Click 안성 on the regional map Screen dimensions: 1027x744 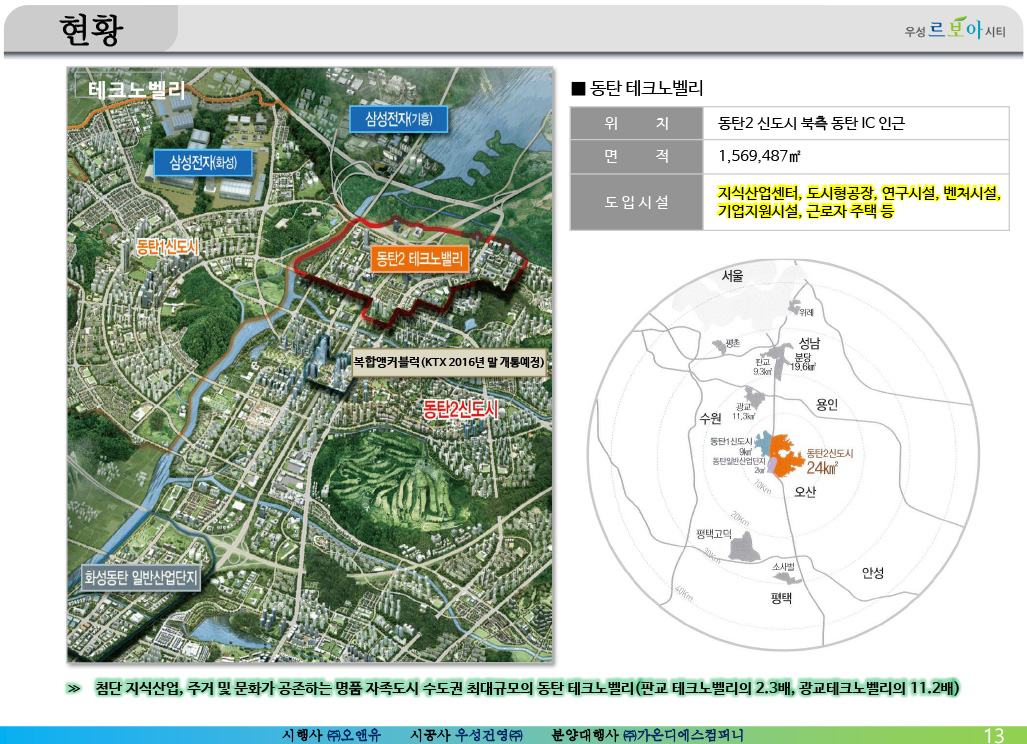[x=872, y=573]
